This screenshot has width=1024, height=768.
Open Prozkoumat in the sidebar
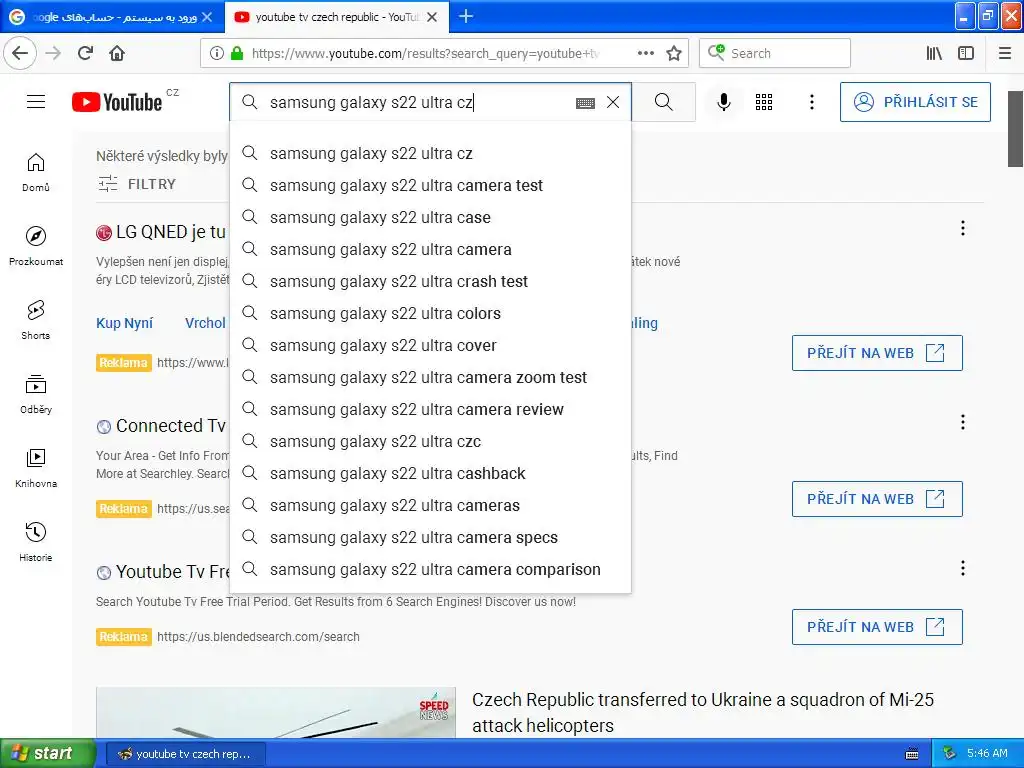(36, 246)
